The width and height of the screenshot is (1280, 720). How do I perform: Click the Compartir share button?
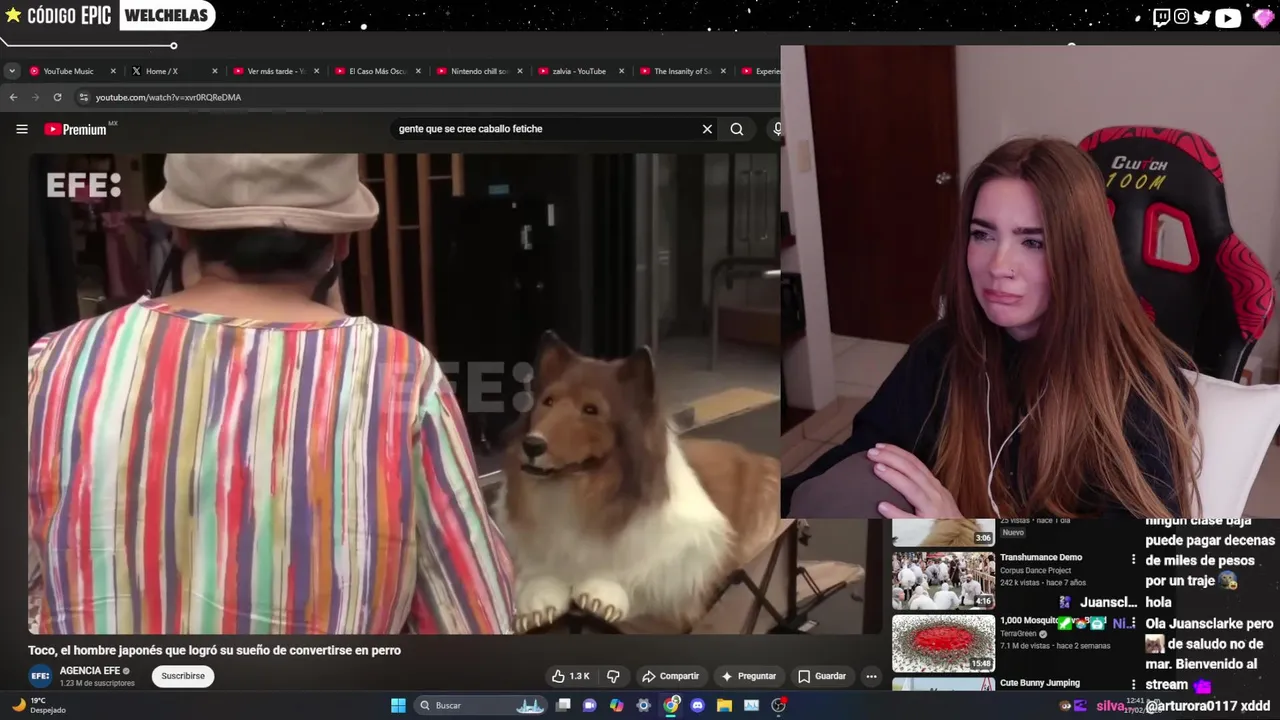point(671,676)
